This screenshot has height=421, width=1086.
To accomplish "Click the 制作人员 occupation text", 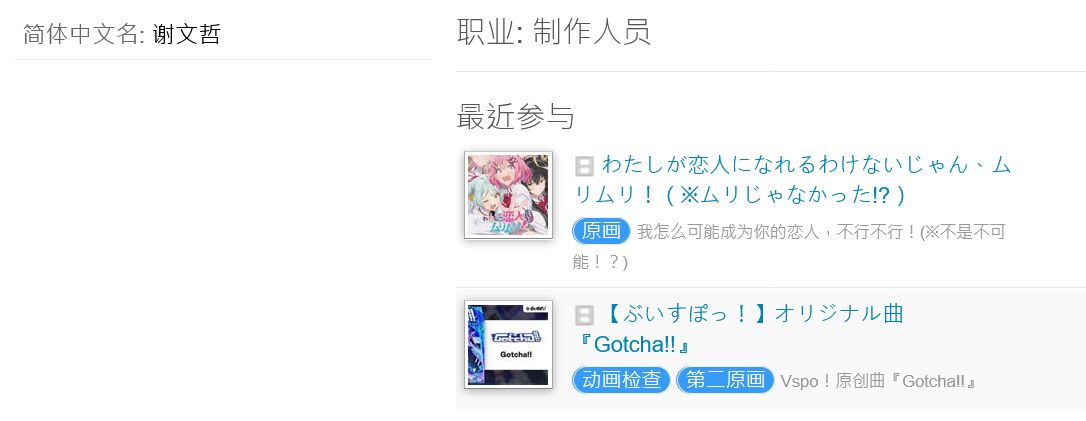I will (x=591, y=31).
